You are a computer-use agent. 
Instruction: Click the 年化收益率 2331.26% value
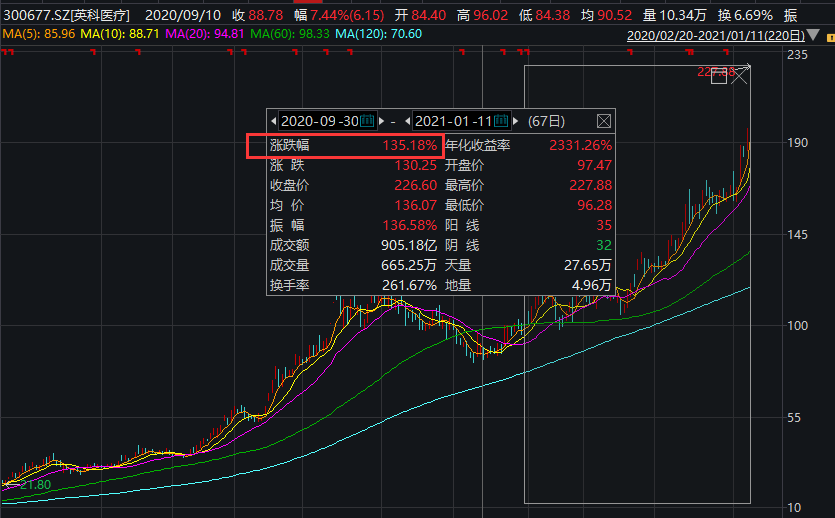pos(580,145)
